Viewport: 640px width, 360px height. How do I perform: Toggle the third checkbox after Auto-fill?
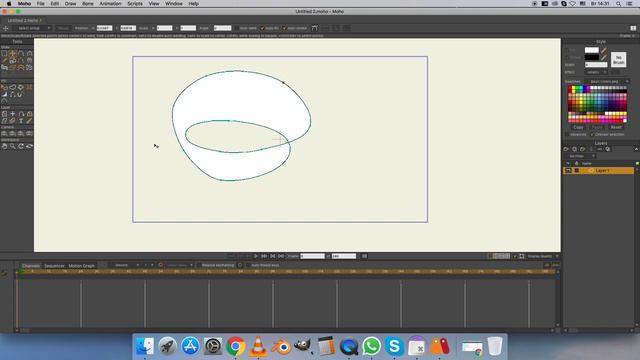(x=284, y=28)
